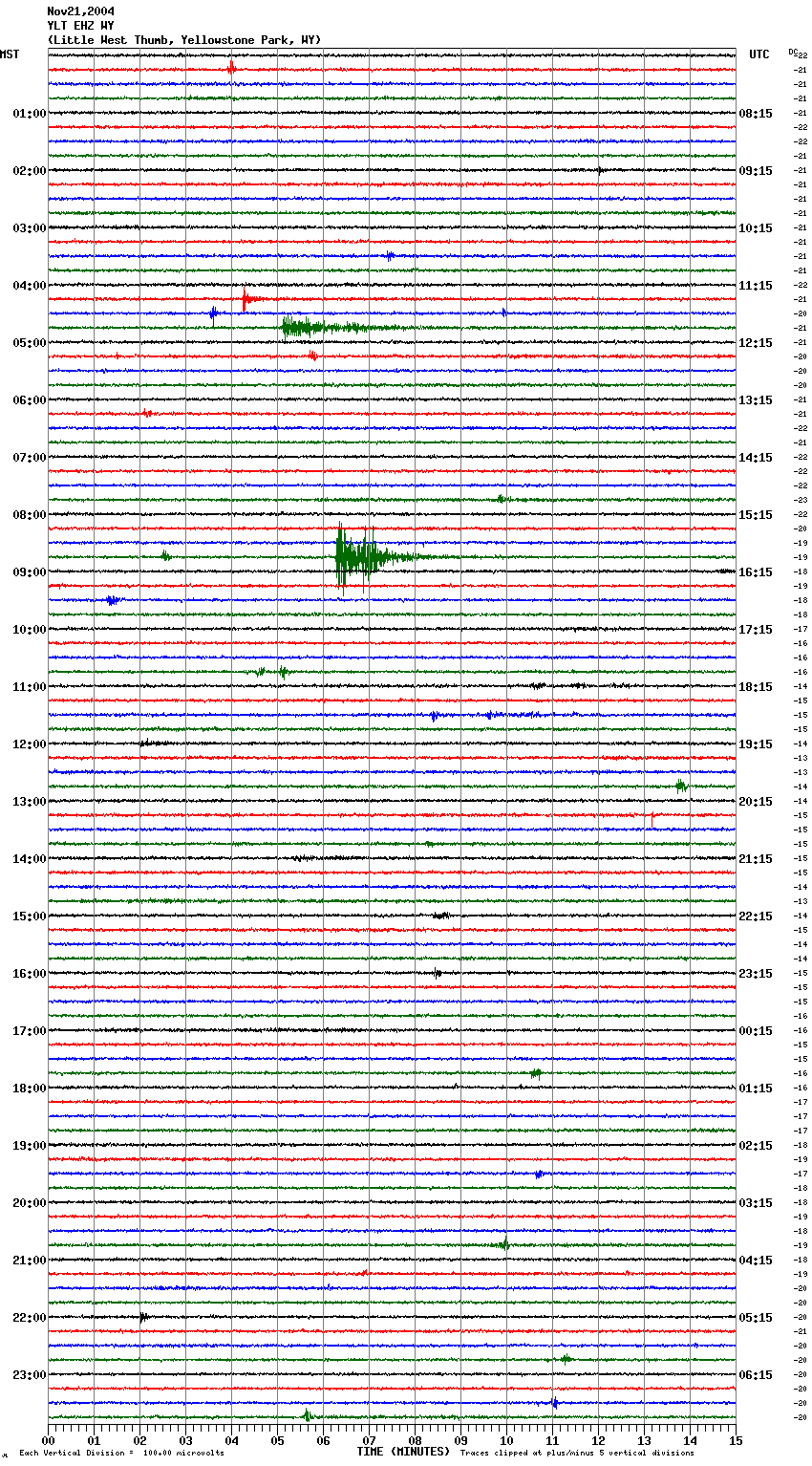The width and height of the screenshot is (812, 1466).
Task: Click the 21:15 UTC time label
Action: coord(756,859)
